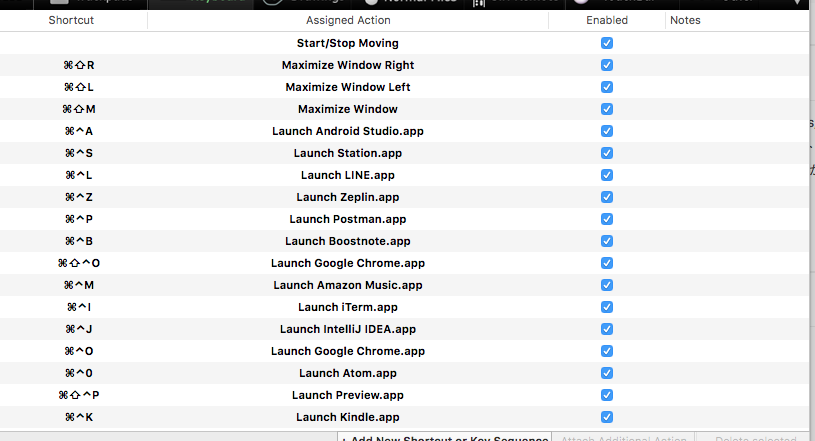Disable the Launch Preview.app checkbox
This screenshot has width=815, height=441.
click(607, 395)
